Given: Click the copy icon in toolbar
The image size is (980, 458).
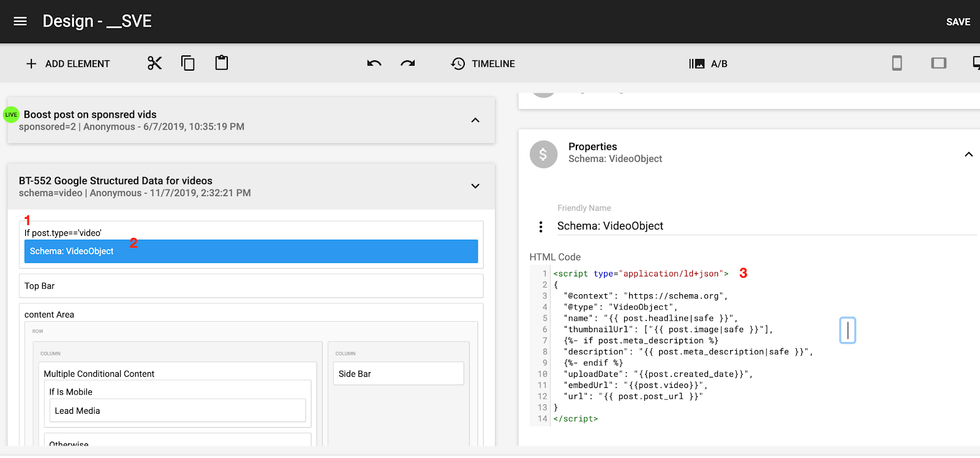Looking at the screenshot, I should click(x=188, y=63).
